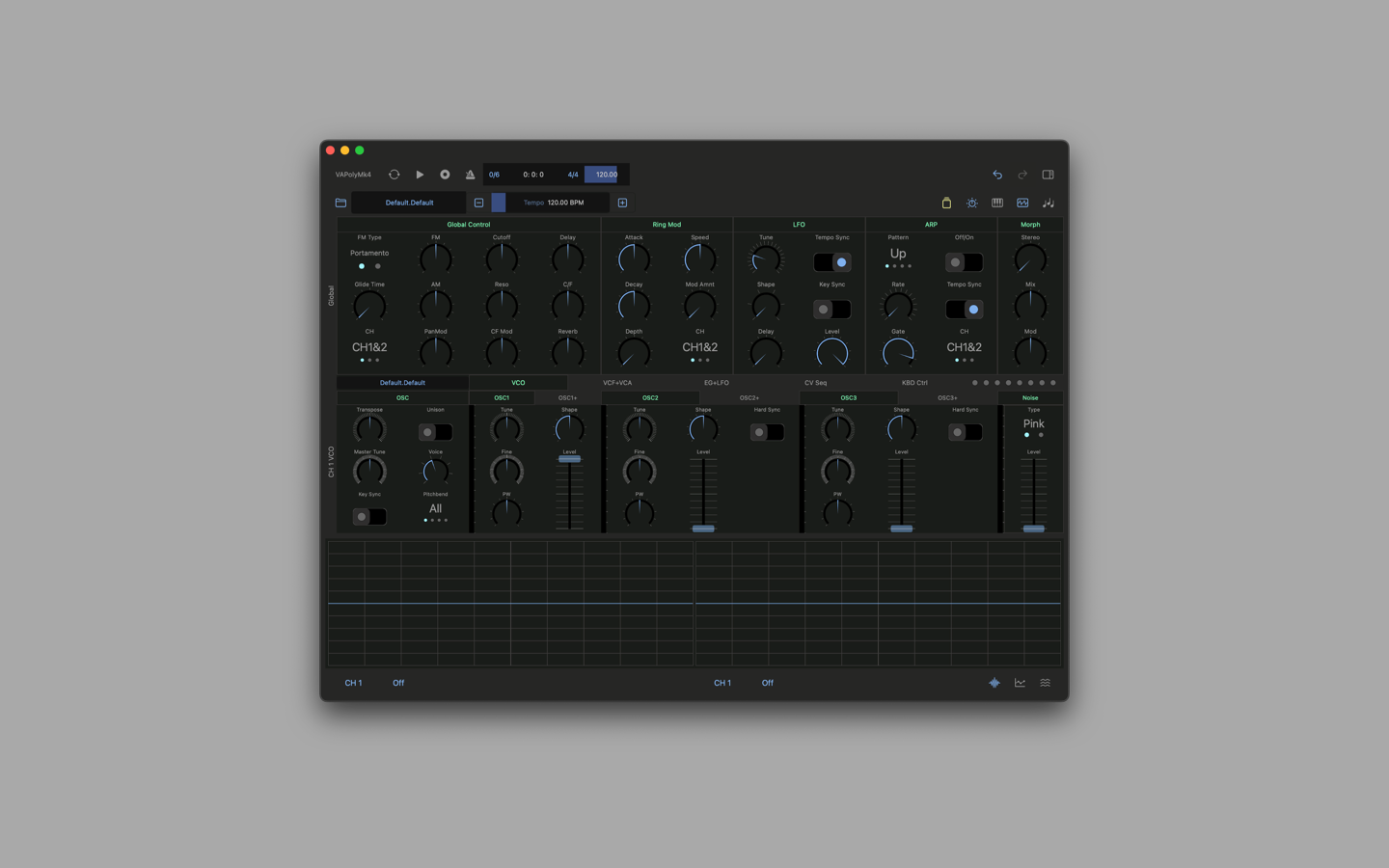Click the Master Tune knob

pyautogui.click(x=369, y=471)
